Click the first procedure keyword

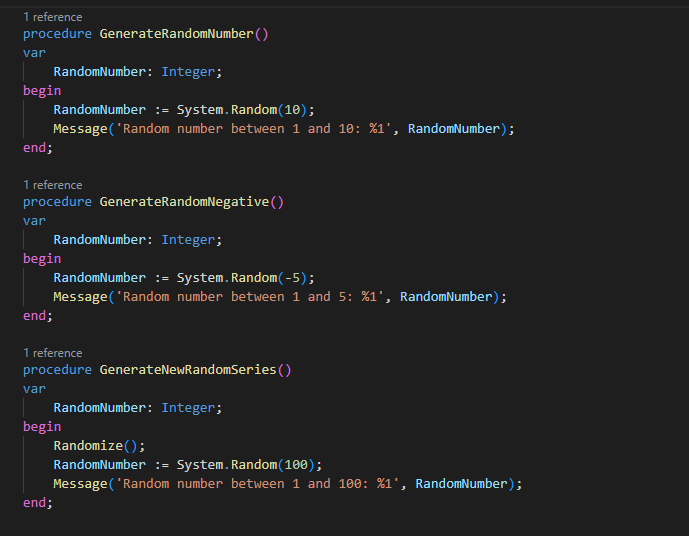coord(57,34)
